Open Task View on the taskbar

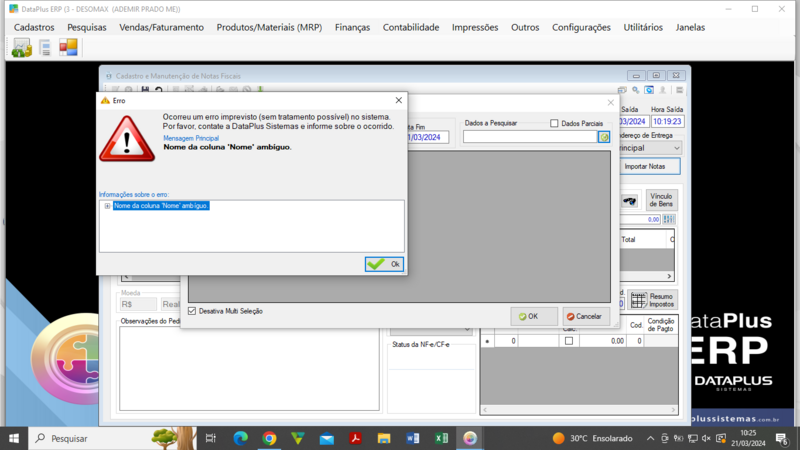[x=211, y=438]
